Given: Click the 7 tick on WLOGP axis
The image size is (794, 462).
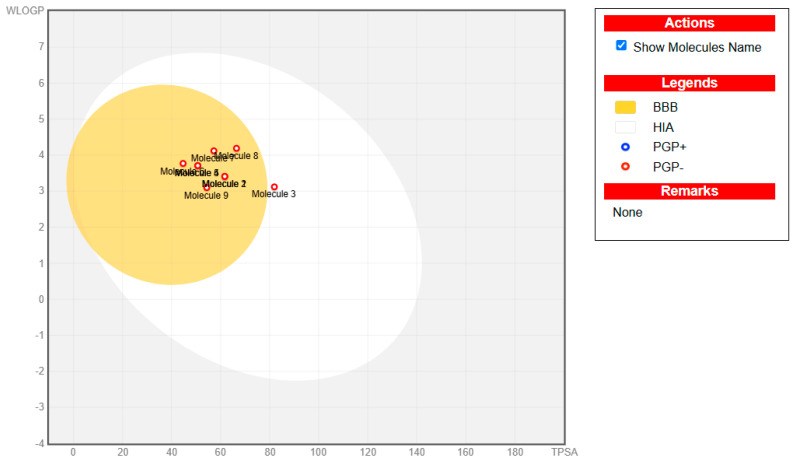Looking at the screenshot, I should [x=41, y=47].
